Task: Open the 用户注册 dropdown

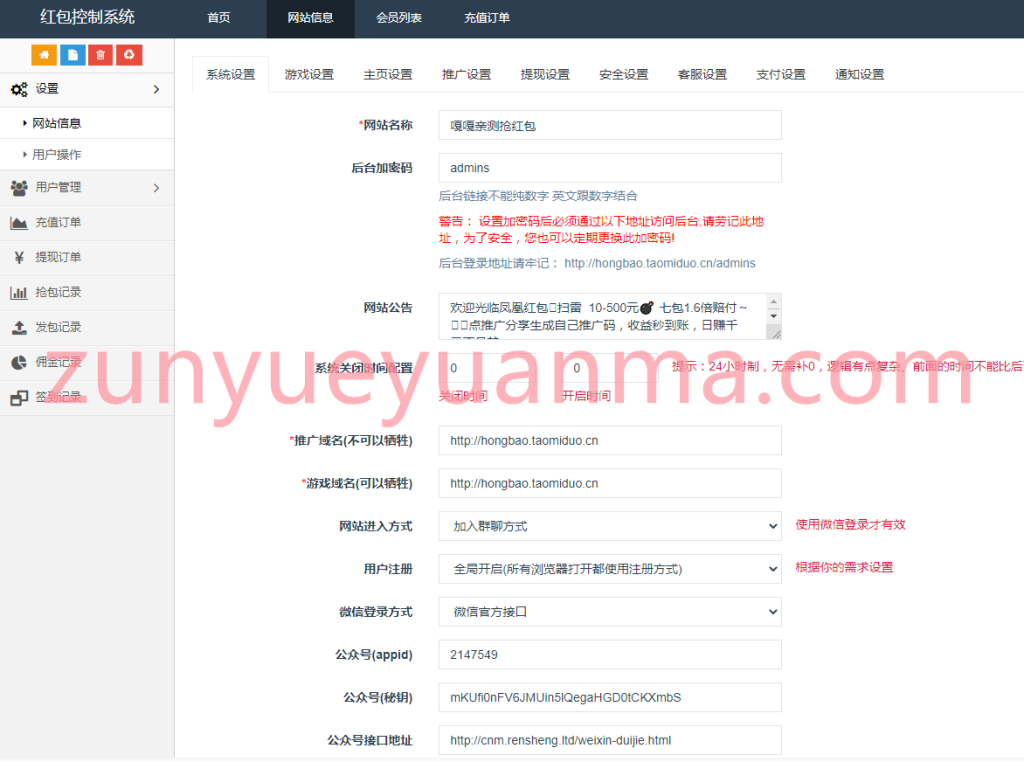Action: [x=610, y=569]
